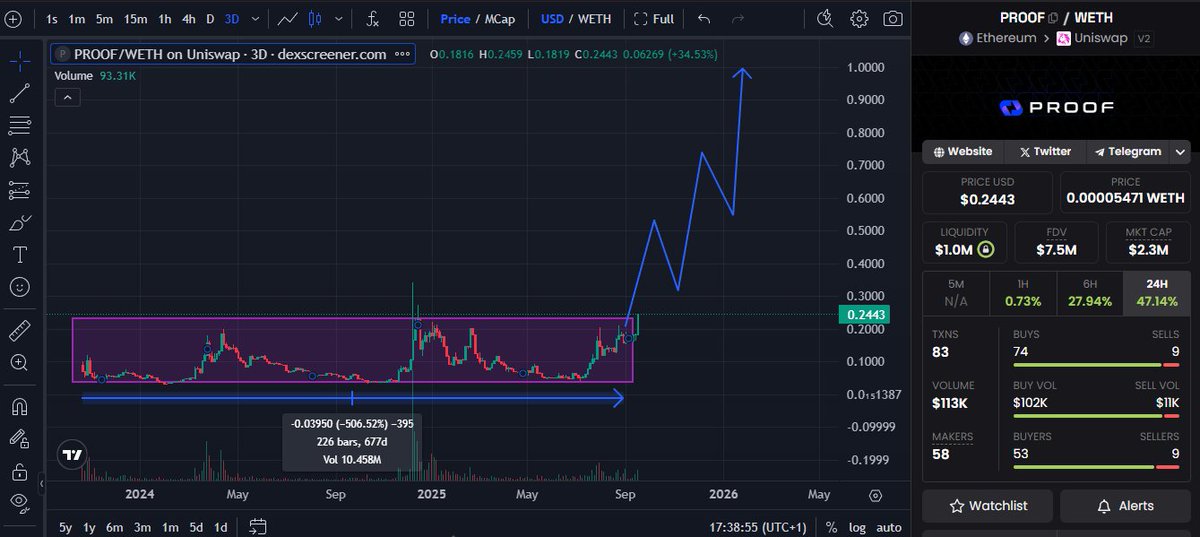Open the quick search icon
This screenshot has width=1200, height=537.
(x=825, y=18)
